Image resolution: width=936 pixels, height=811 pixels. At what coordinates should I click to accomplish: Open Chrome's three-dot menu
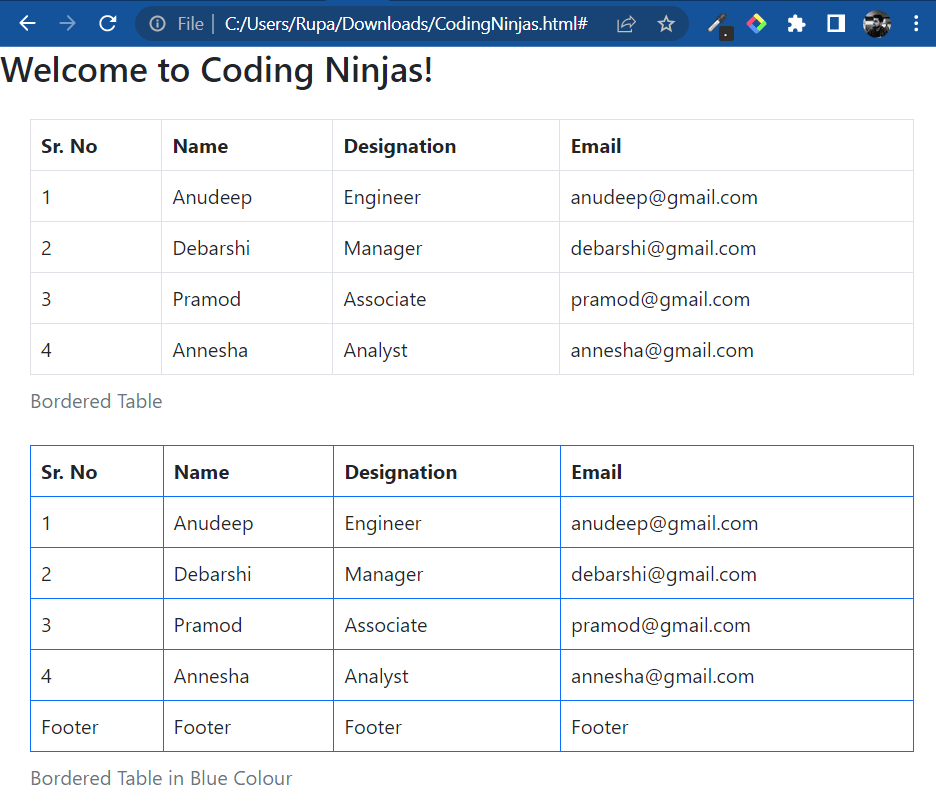coord(917,22)
